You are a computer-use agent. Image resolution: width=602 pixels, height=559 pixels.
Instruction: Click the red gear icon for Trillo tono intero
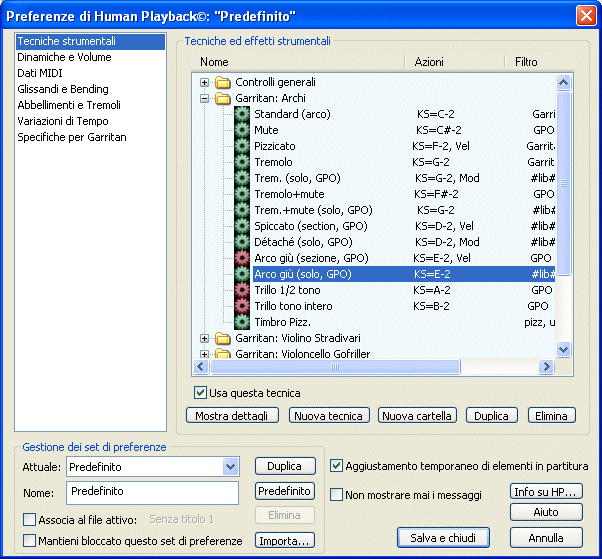coord(242,306)
